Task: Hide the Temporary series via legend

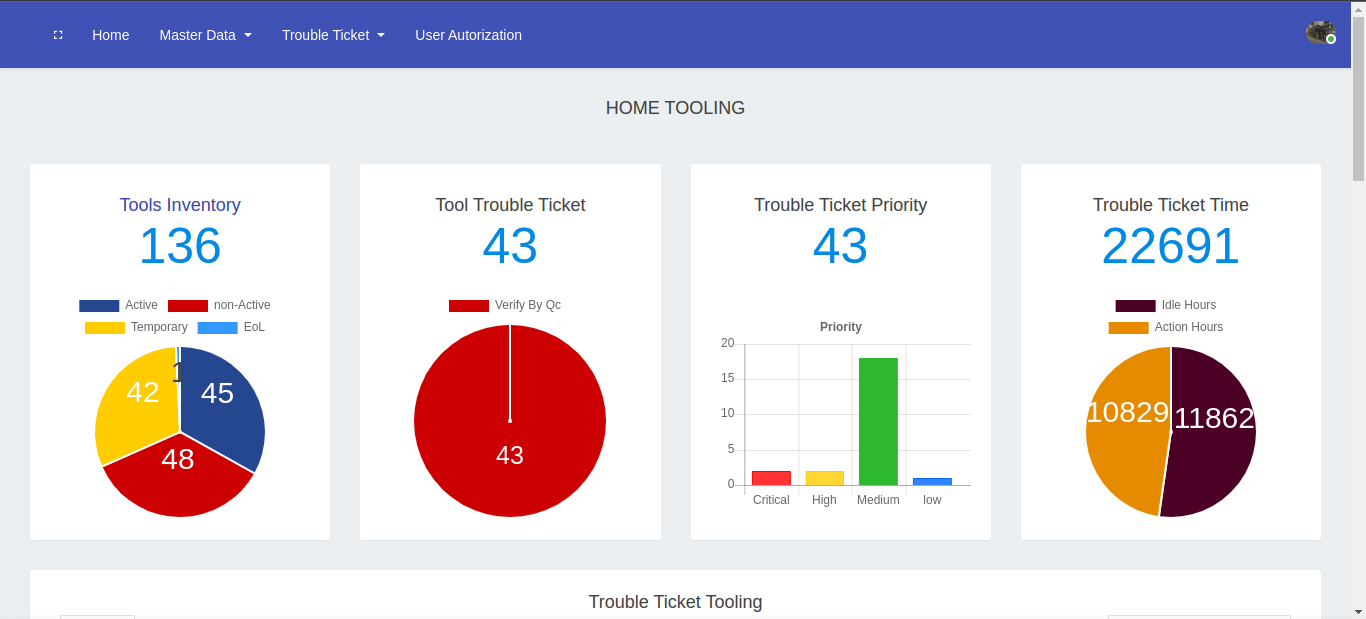Action: pos(136,327)
